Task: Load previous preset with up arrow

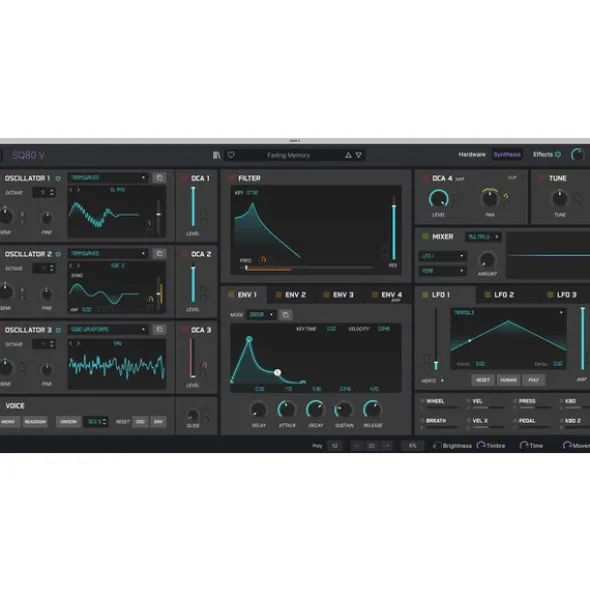Action: [x=348, y=155]
